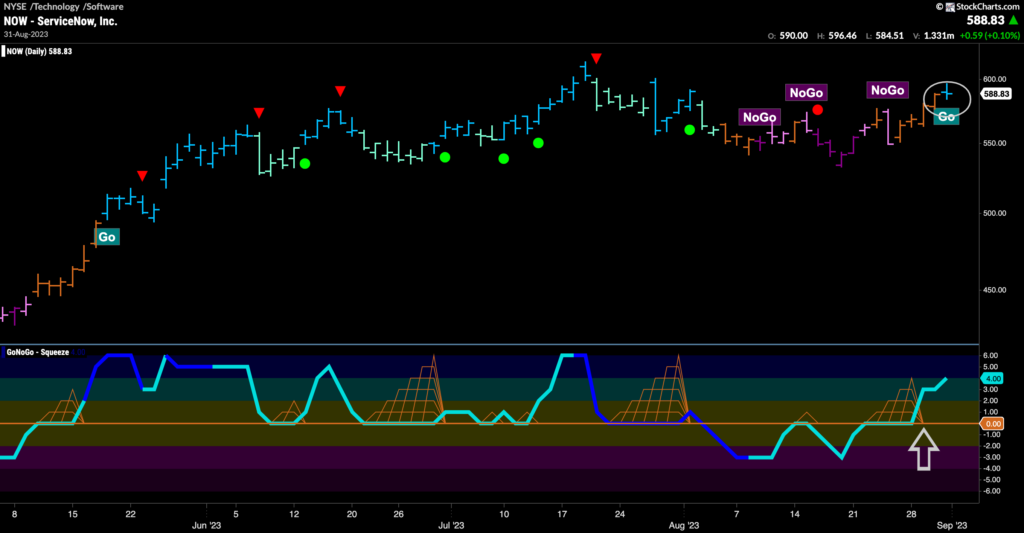Click the rightmost NoGo label
This screenshot has height=533, width=1024.
(886, 91)
